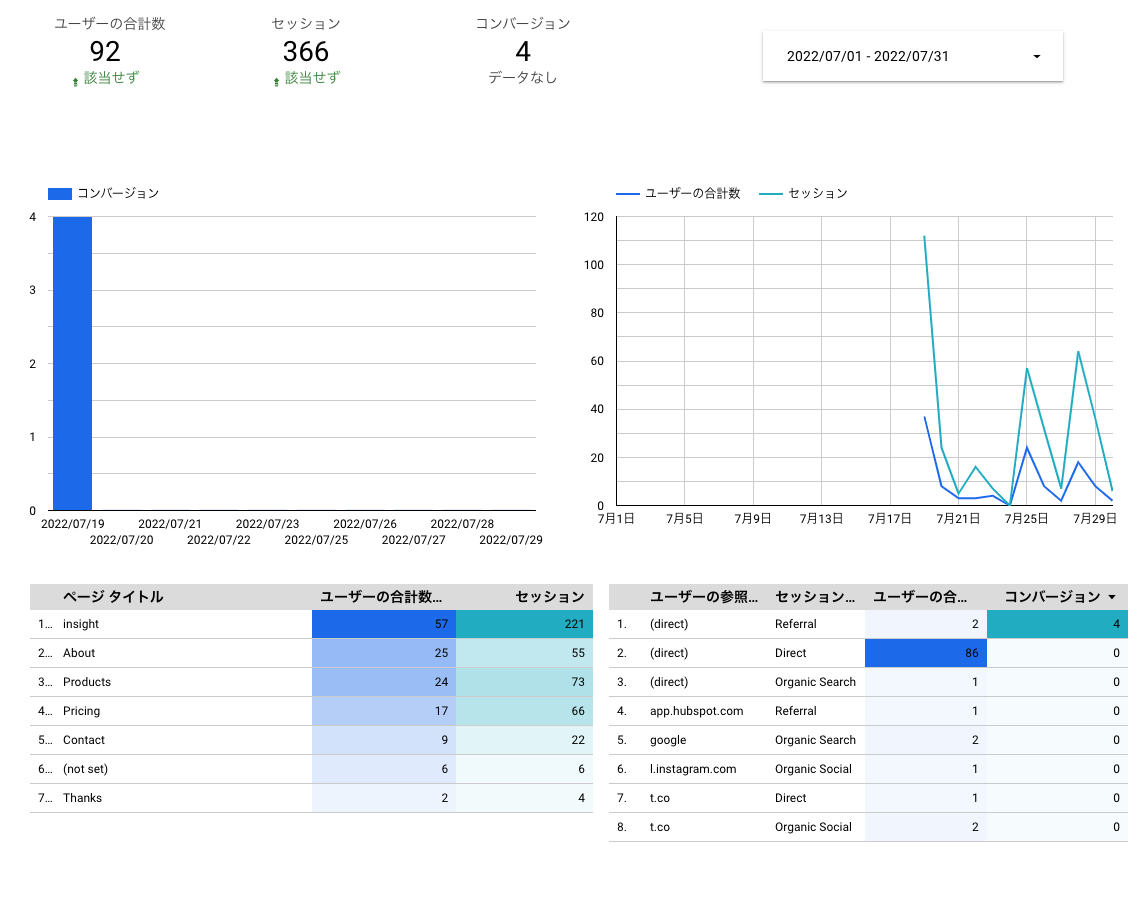Click データなし under コンバージョン scorecard
Image resolution: width=1148 pixels, height=923 pixels.
[x=523, y=78]
